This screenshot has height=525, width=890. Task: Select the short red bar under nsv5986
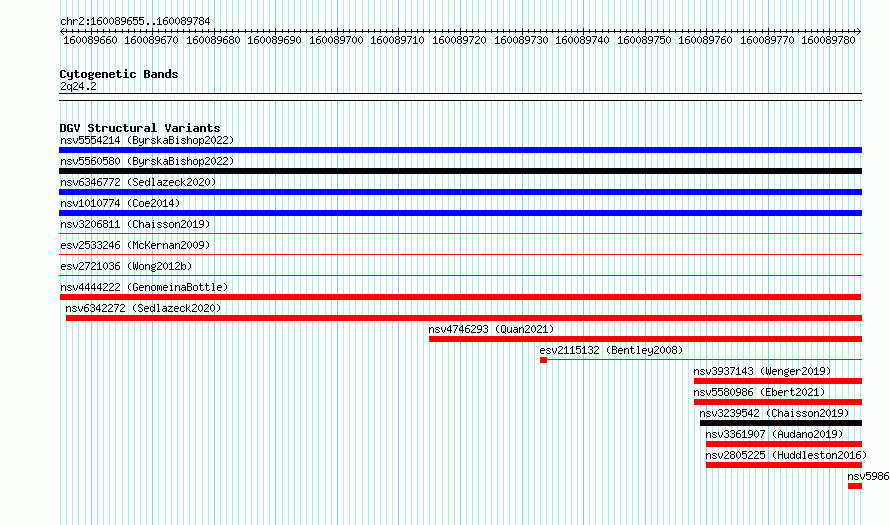855,486
